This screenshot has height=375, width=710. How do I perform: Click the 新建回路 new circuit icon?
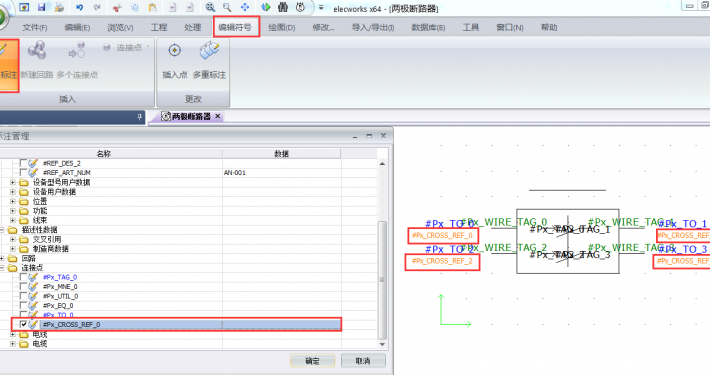(37, 50)
